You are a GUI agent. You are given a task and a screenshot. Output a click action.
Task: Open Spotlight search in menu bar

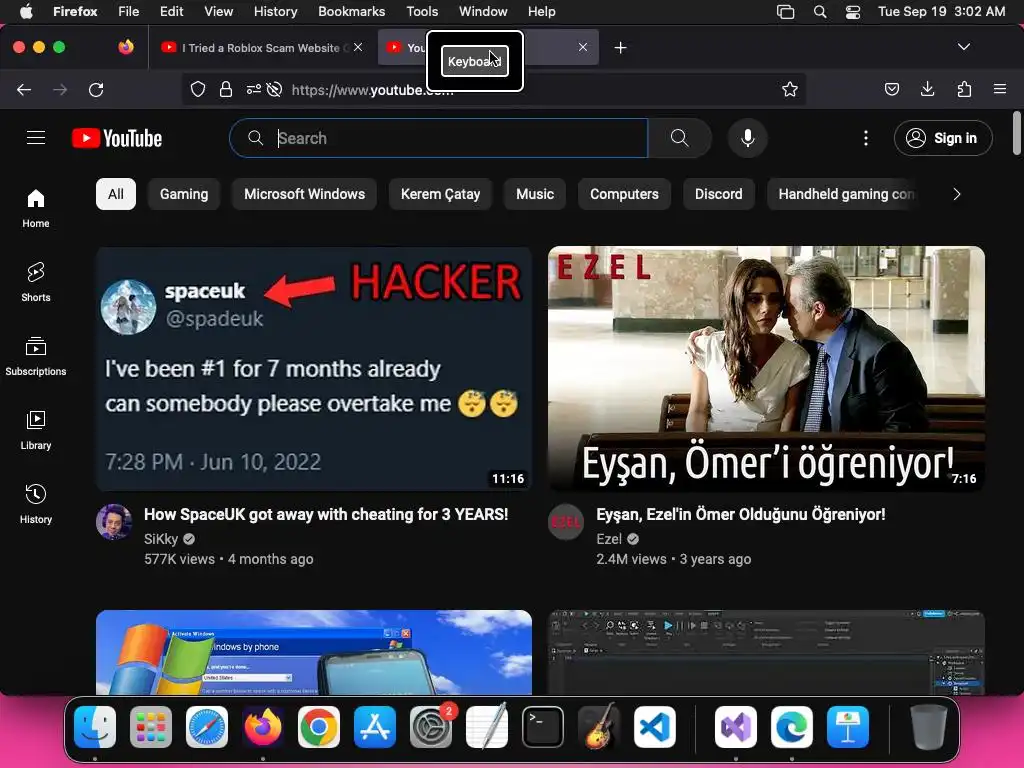[820, 12]
